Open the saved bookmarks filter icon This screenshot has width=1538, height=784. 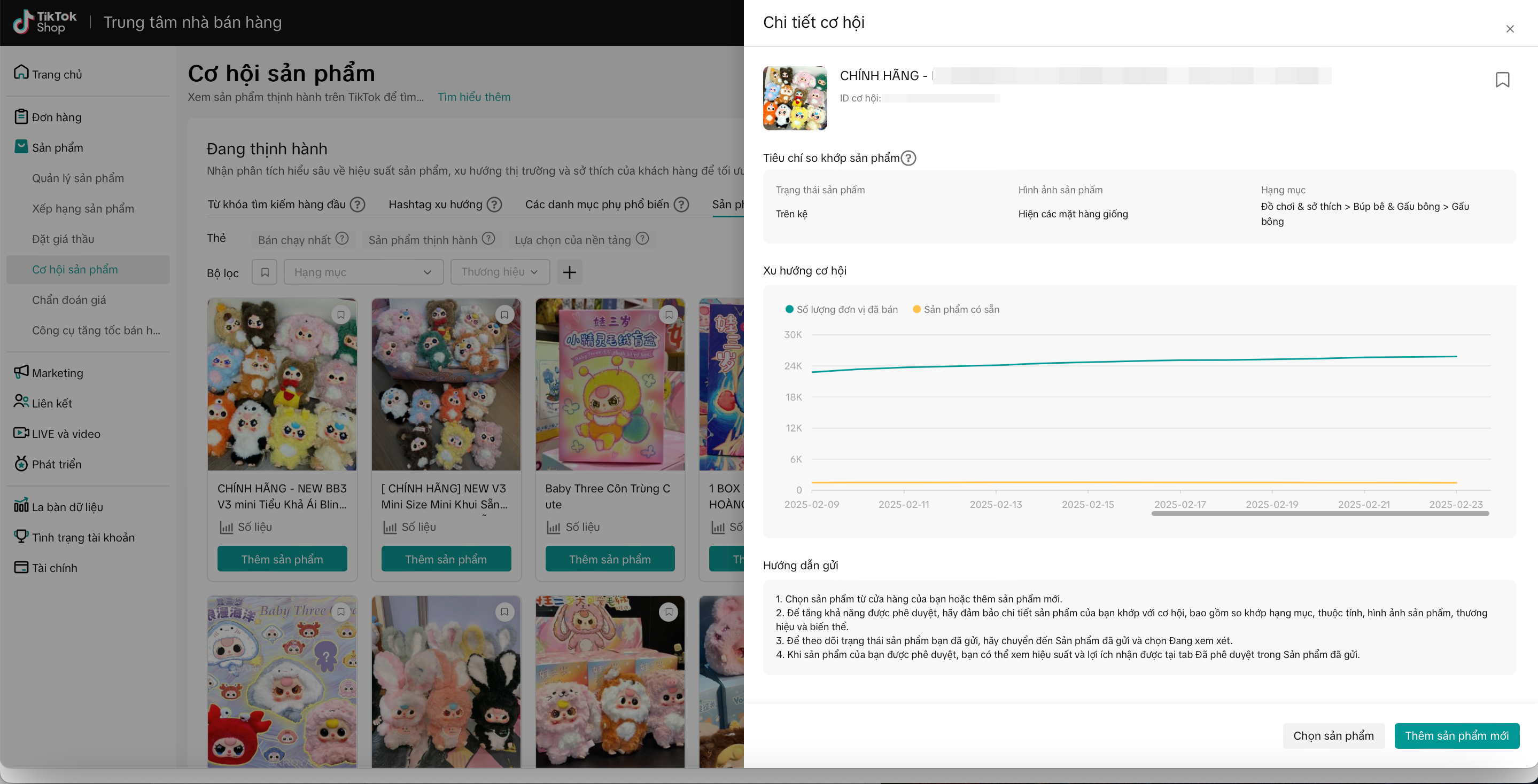(x=265, y=272)
